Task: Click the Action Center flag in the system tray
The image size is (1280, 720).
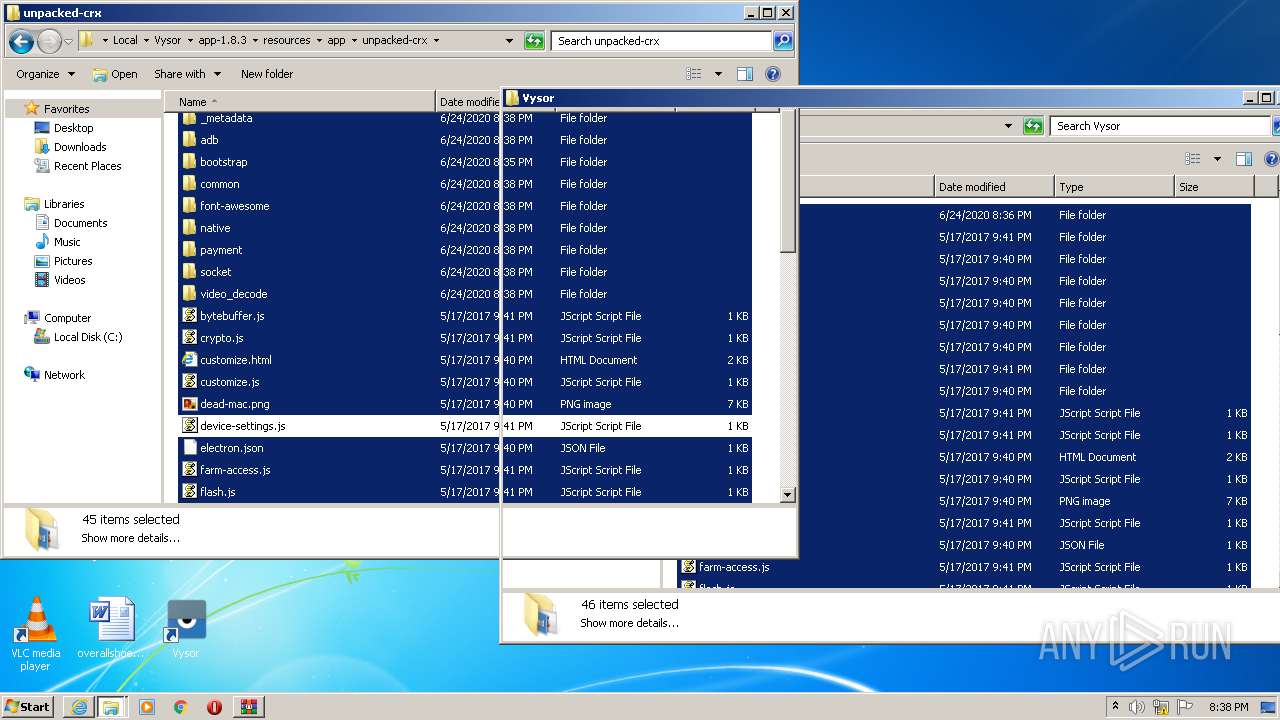Action: tap(1185, 707)
